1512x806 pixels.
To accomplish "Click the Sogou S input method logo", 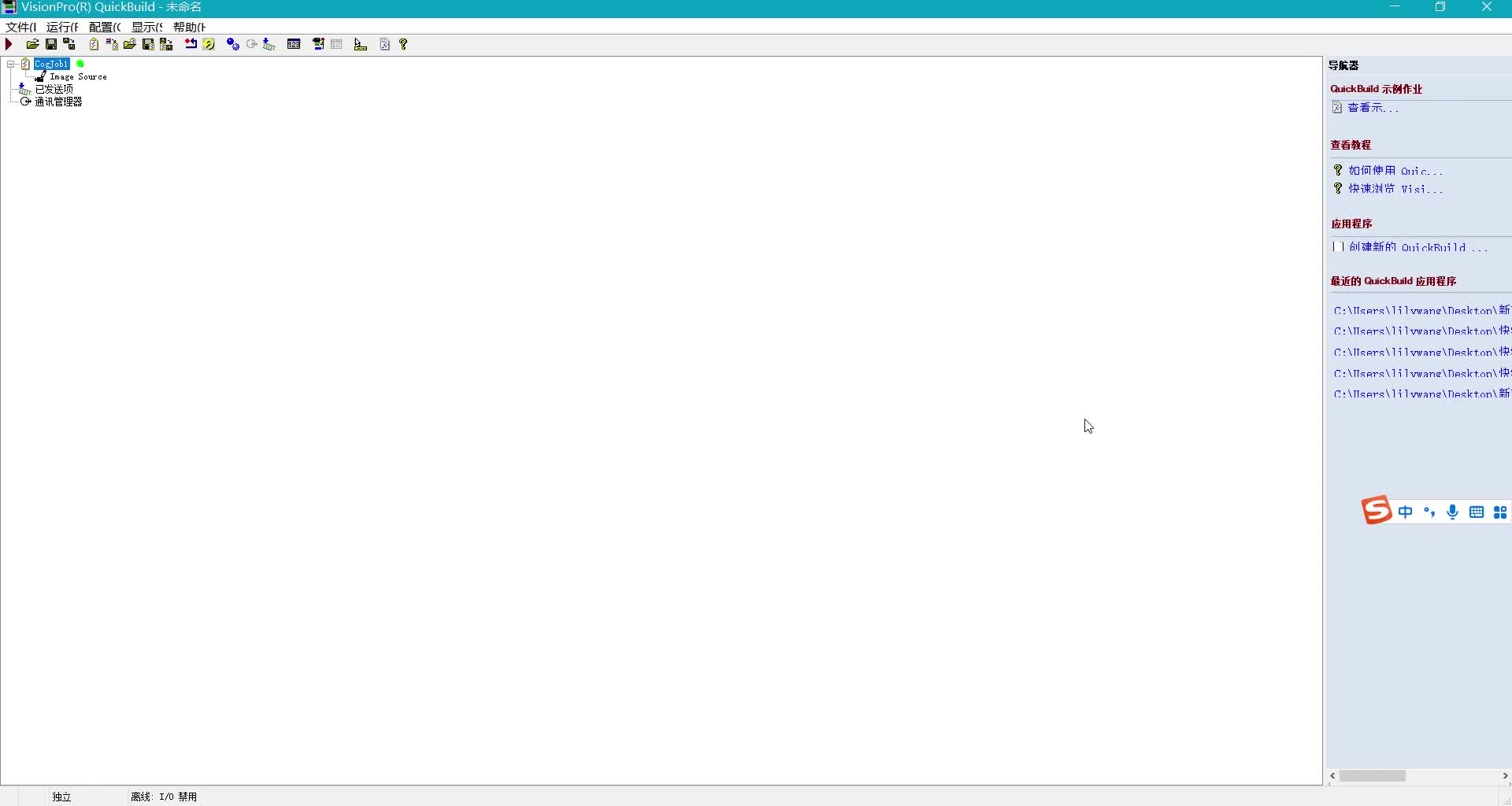I will (x=1377, y=511).
